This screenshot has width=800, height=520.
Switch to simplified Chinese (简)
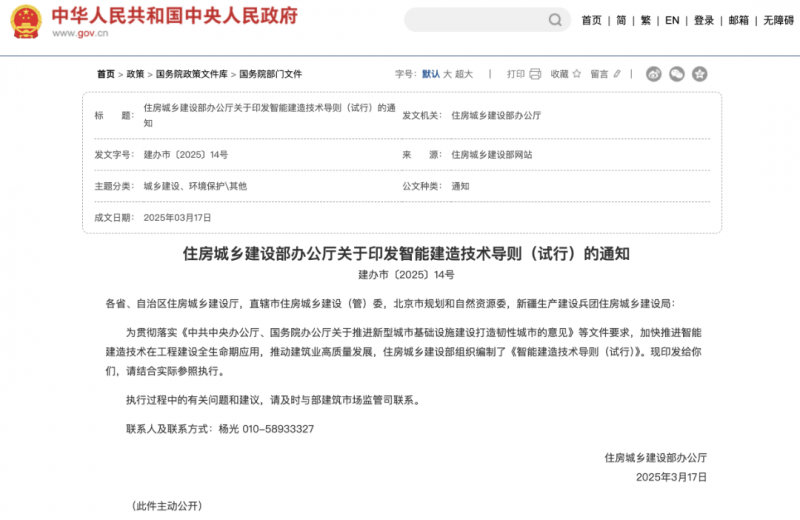pos(621,20)
